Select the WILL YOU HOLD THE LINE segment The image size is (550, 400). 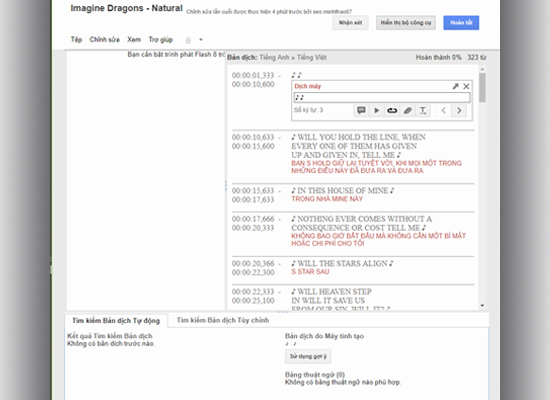pos(358,146)
